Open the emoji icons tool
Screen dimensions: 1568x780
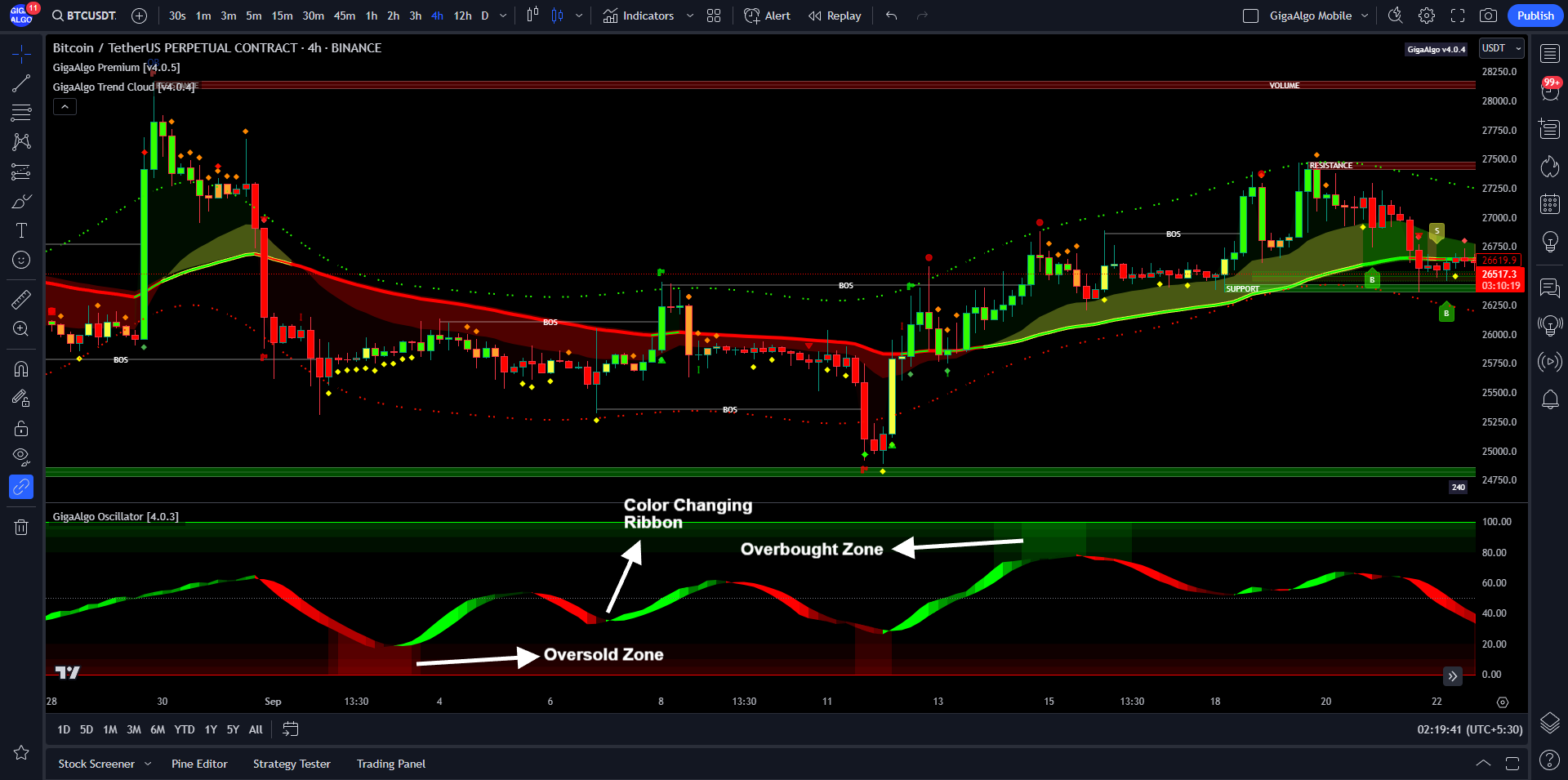21,260
